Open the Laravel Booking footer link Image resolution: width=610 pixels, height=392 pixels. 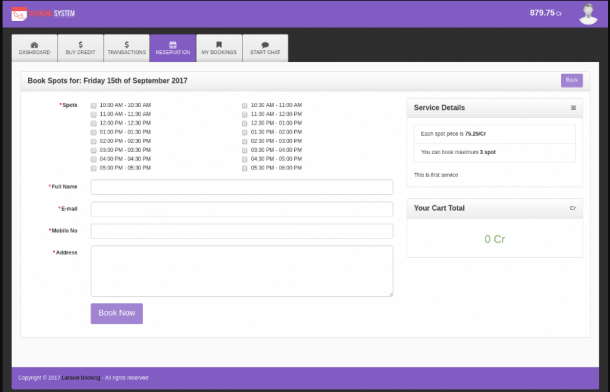click(x=81, y=378)
